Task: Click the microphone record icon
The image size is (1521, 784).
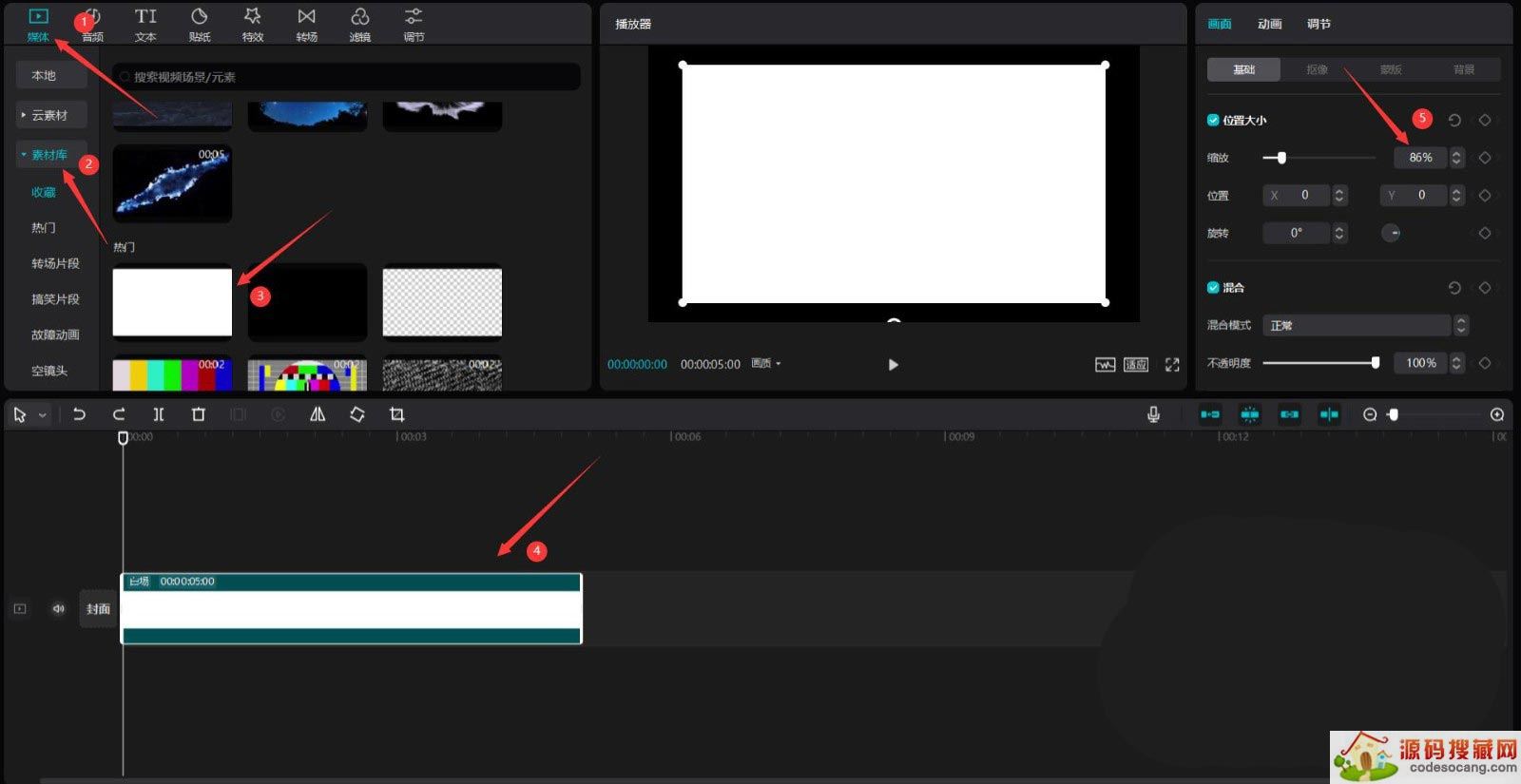Action: [1153, 414]
